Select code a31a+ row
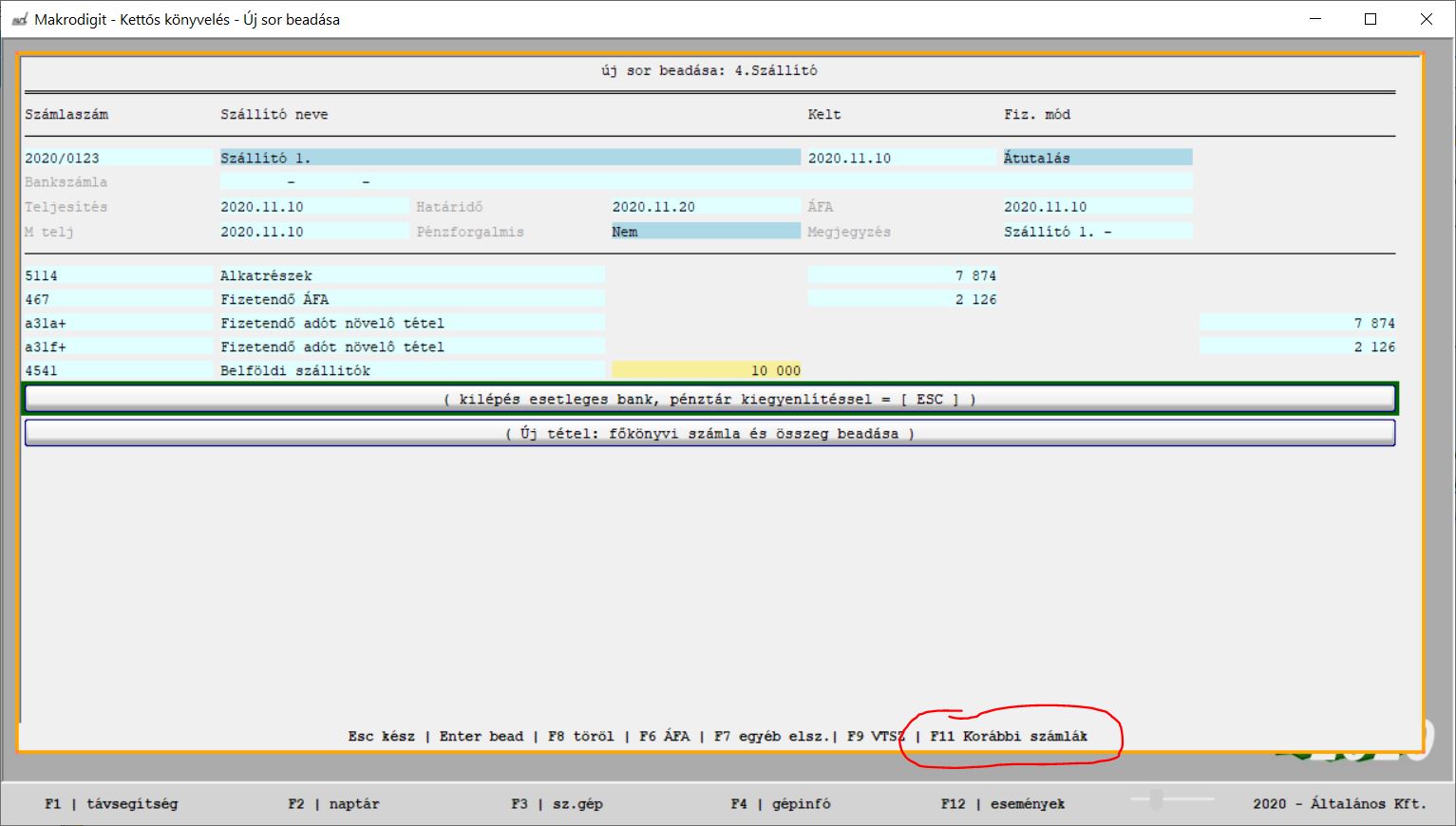 [x=120, y=323]
